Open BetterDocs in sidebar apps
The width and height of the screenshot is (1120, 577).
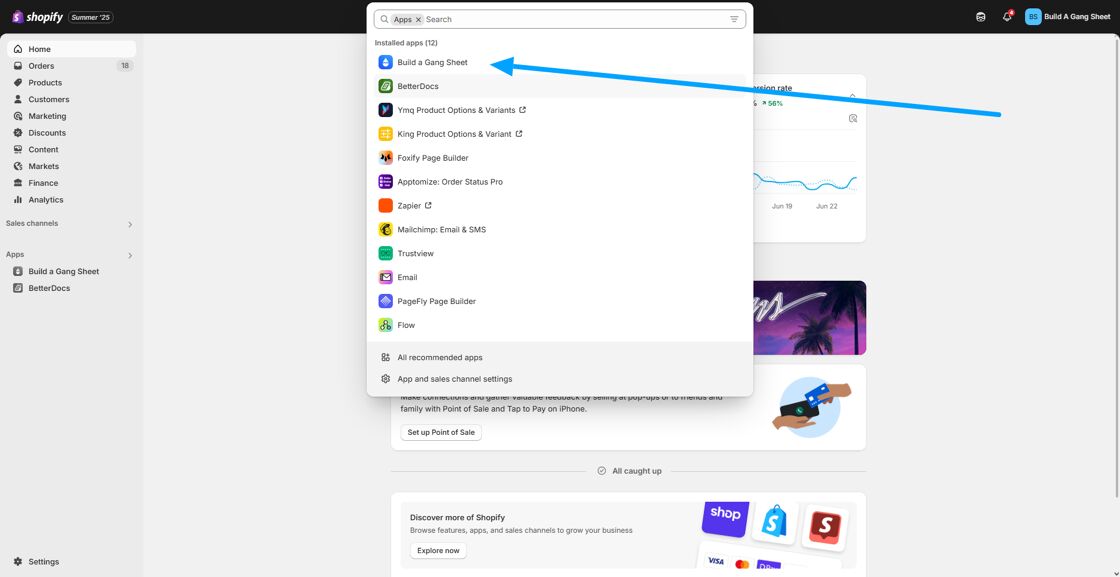[71, 288]
